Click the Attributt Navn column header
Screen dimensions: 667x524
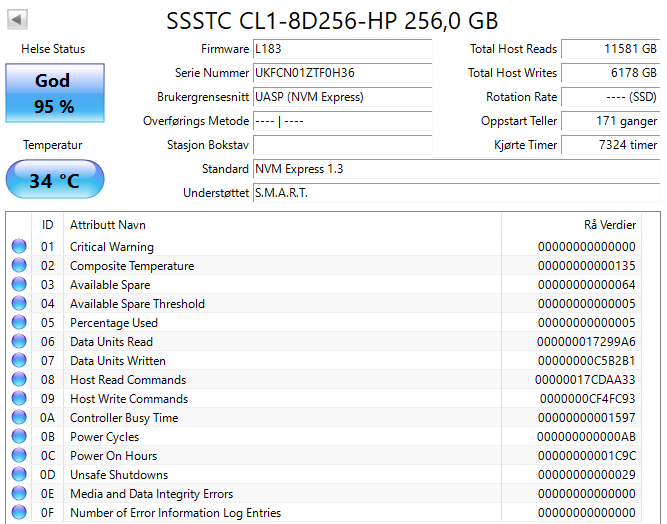tap(282, 225)
